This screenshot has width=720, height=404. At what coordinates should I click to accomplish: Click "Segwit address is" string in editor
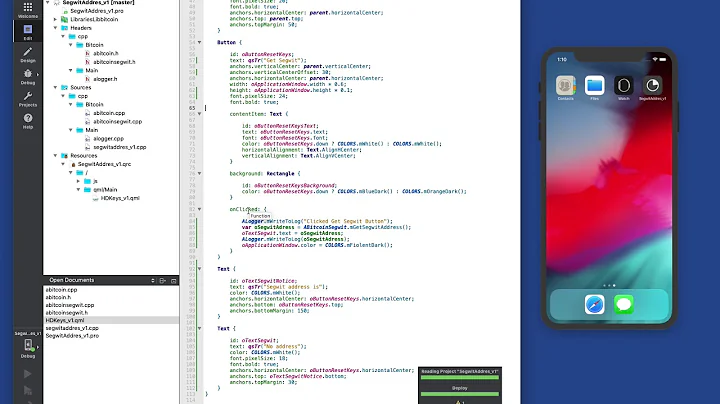click(x=292, y=287)
